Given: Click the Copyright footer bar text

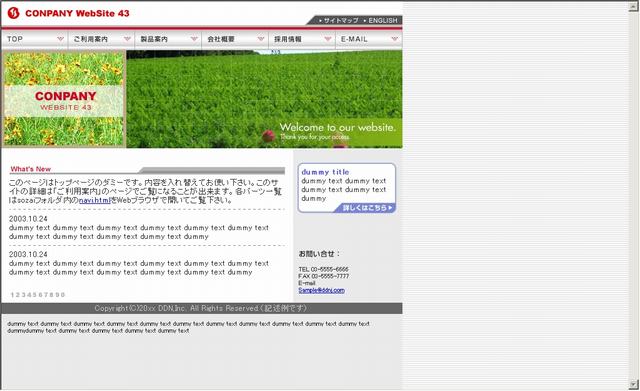Looking at the screenshot, I should (200, 308).
